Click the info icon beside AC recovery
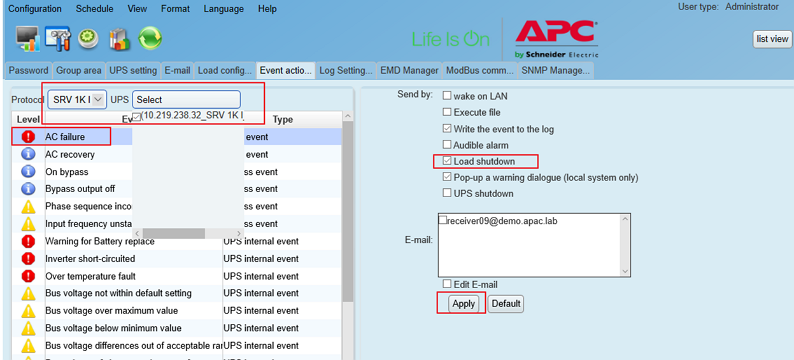794x360 pixels. pyautogui.click(x=29, y=154)
